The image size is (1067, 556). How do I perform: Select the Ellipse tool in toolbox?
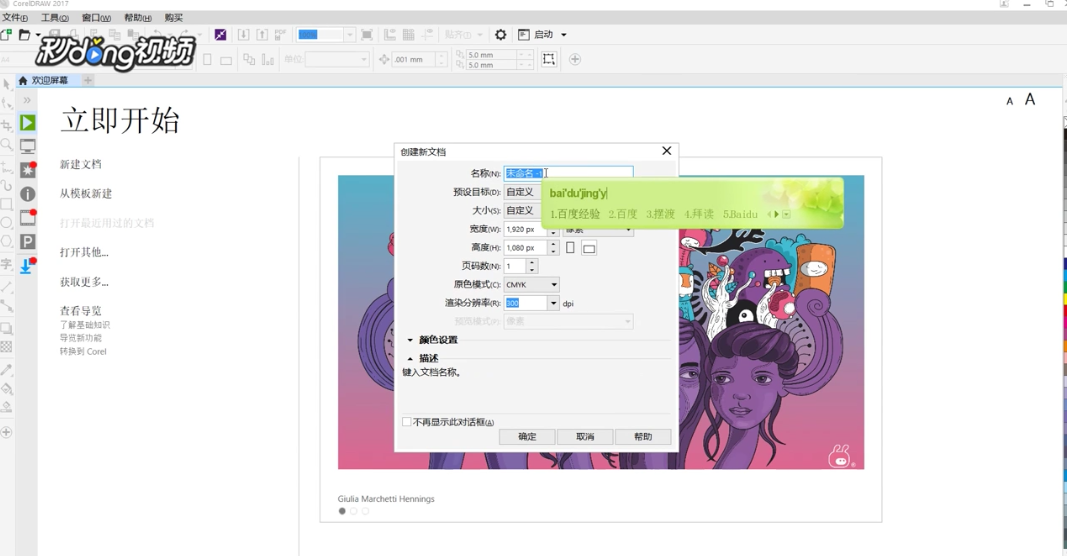[x=6, y=223]
